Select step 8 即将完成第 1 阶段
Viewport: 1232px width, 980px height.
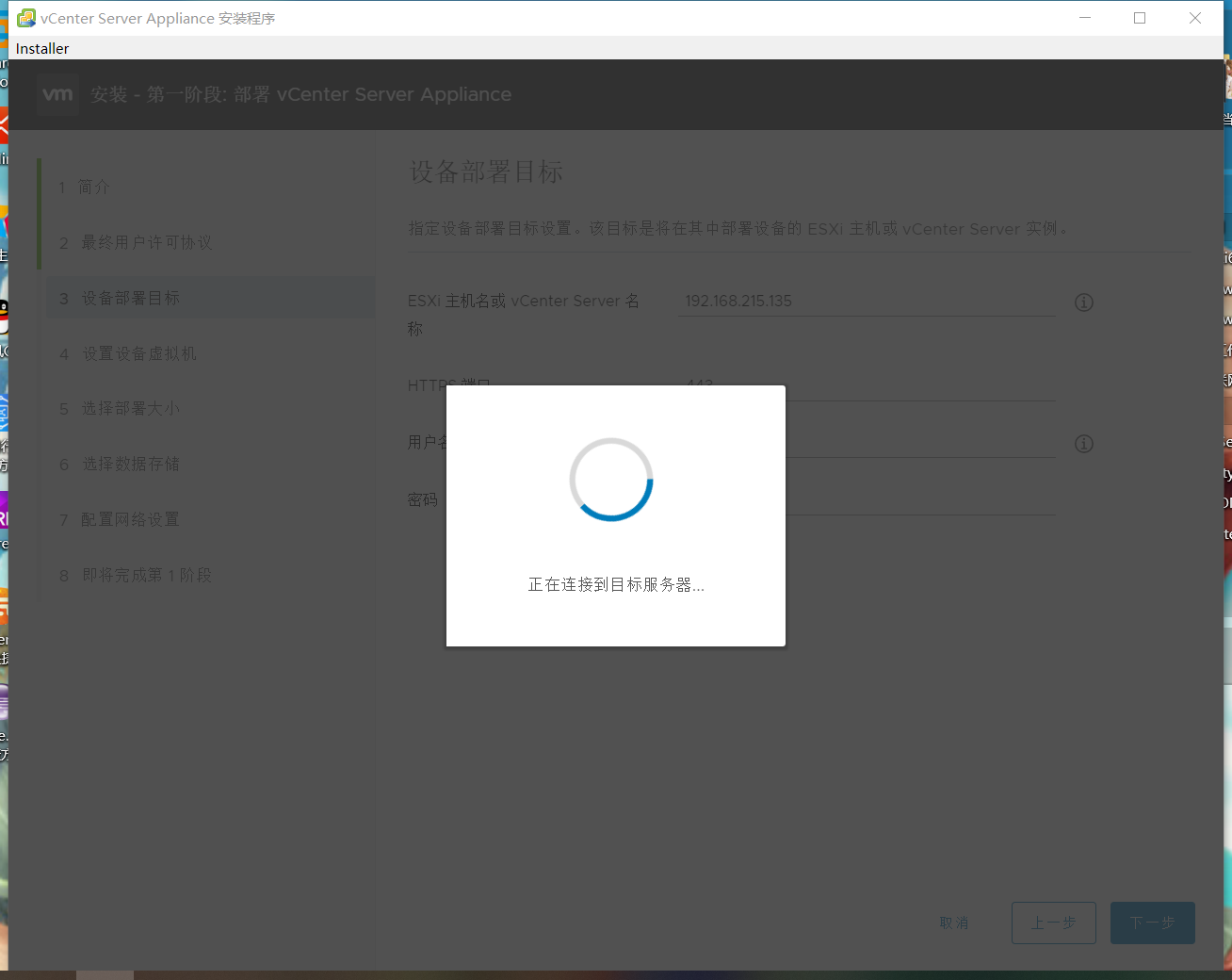pyautogui.click(x=146, y=575)
